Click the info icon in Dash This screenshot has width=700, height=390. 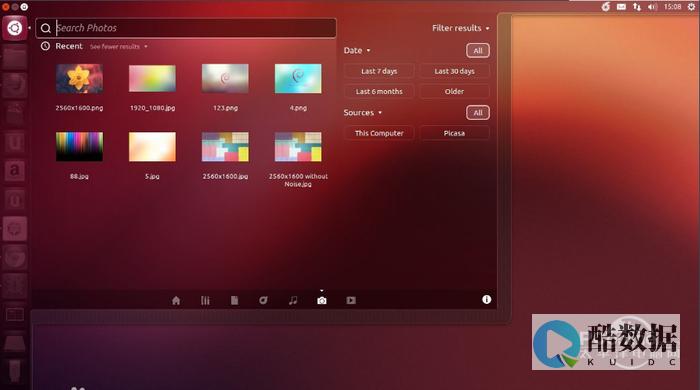487,299
